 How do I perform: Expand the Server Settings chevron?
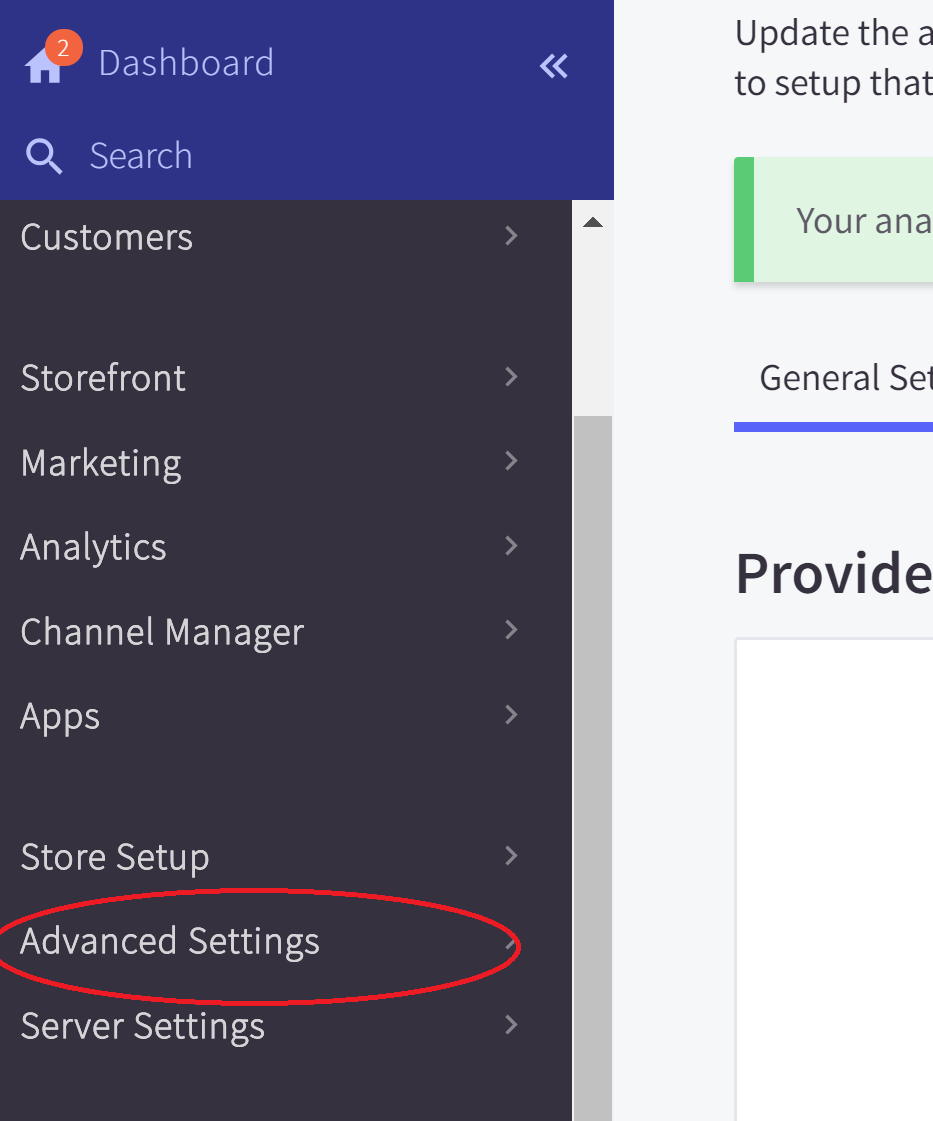pyautogui.click(x=511, y=1025)
